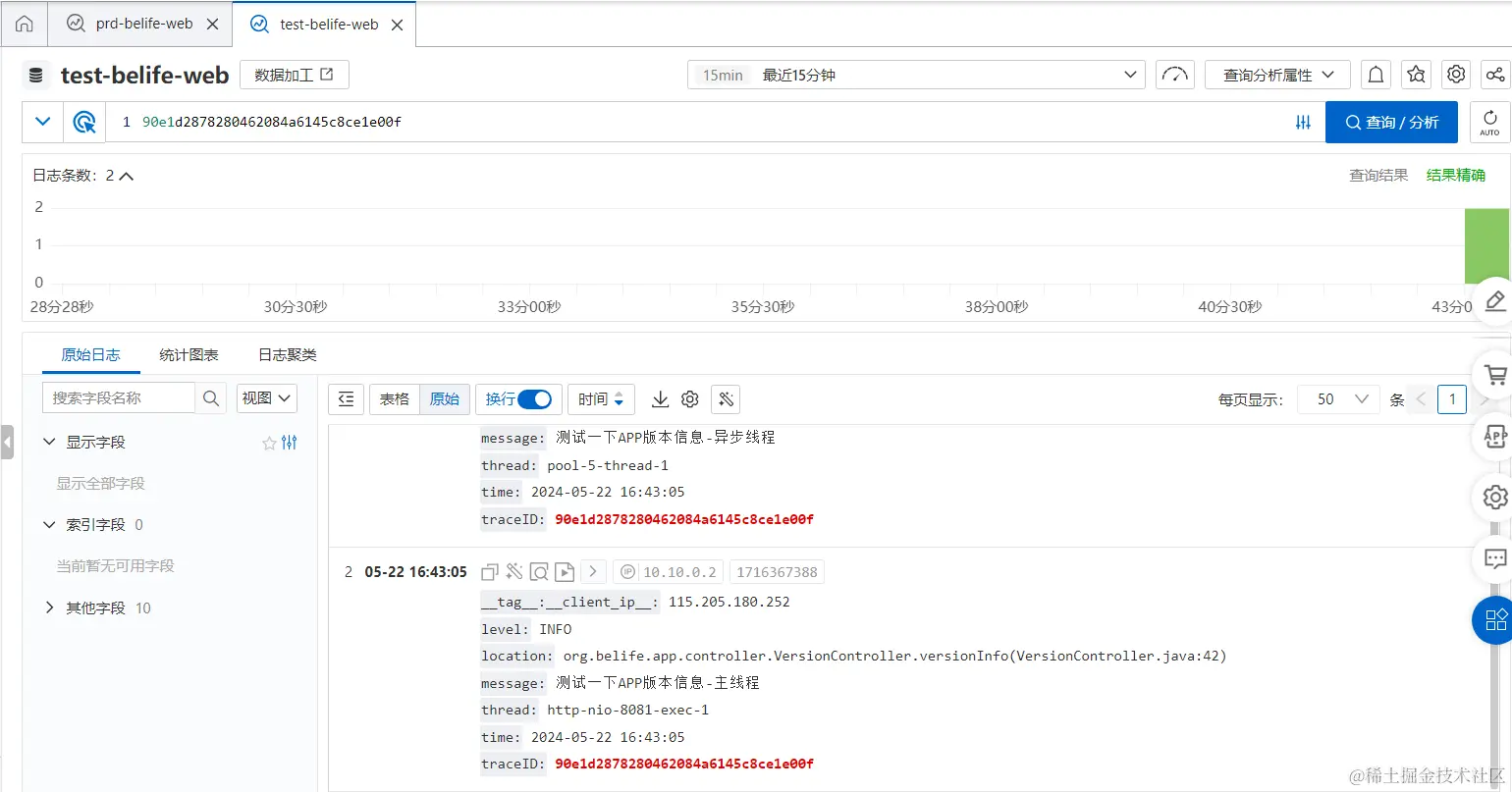
Task: Switch to 原始 view
Action: [x=445, y=398]
